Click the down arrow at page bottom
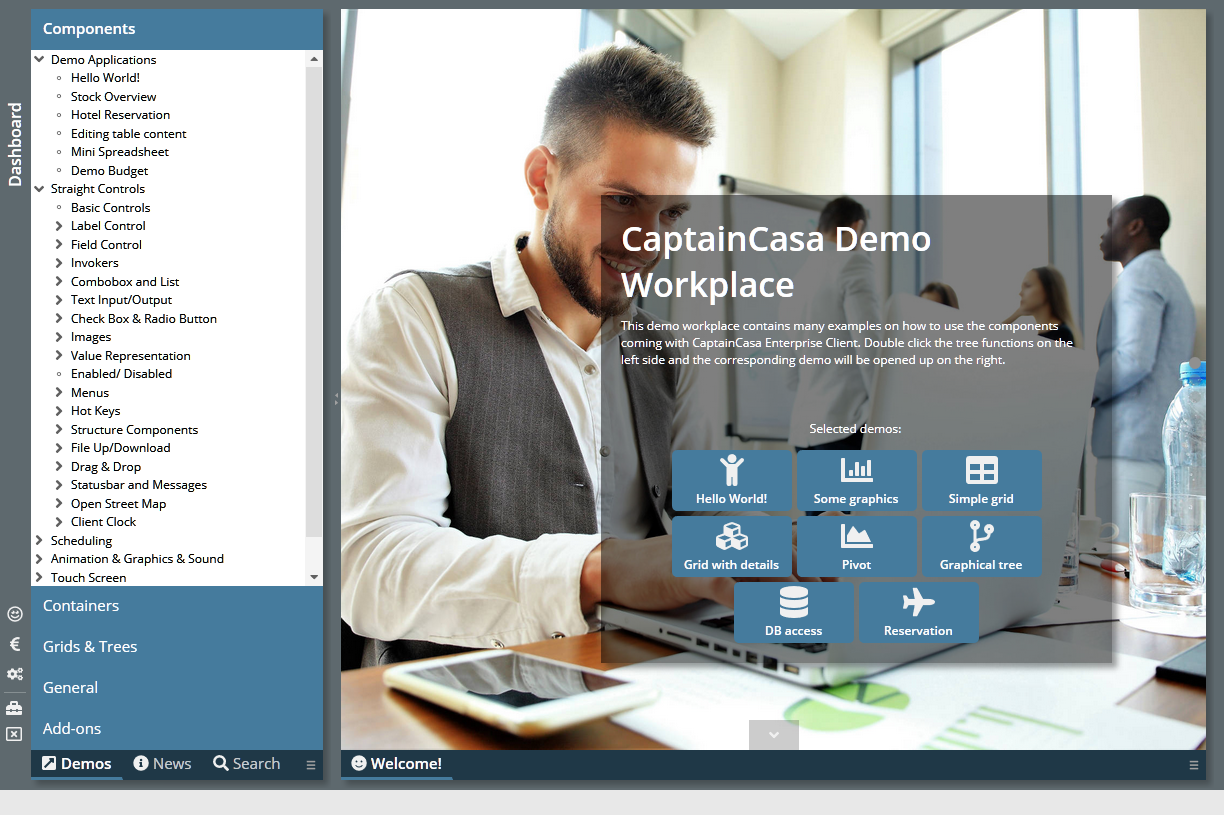 [x=773, y=733]
